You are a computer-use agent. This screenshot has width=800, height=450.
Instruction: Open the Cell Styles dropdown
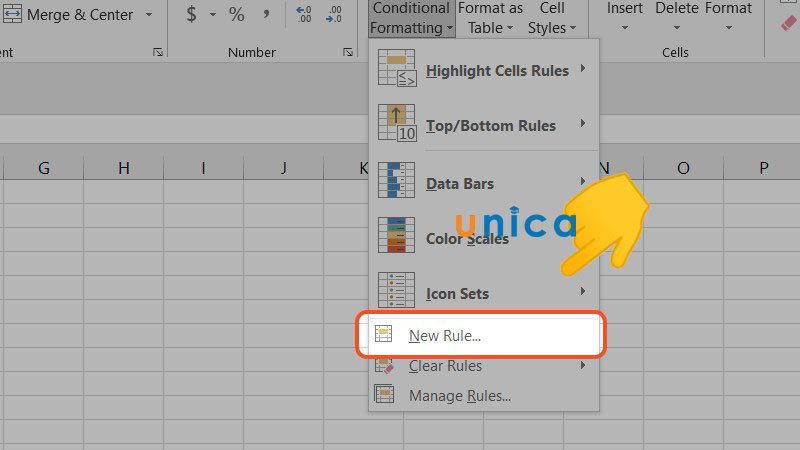552,18
